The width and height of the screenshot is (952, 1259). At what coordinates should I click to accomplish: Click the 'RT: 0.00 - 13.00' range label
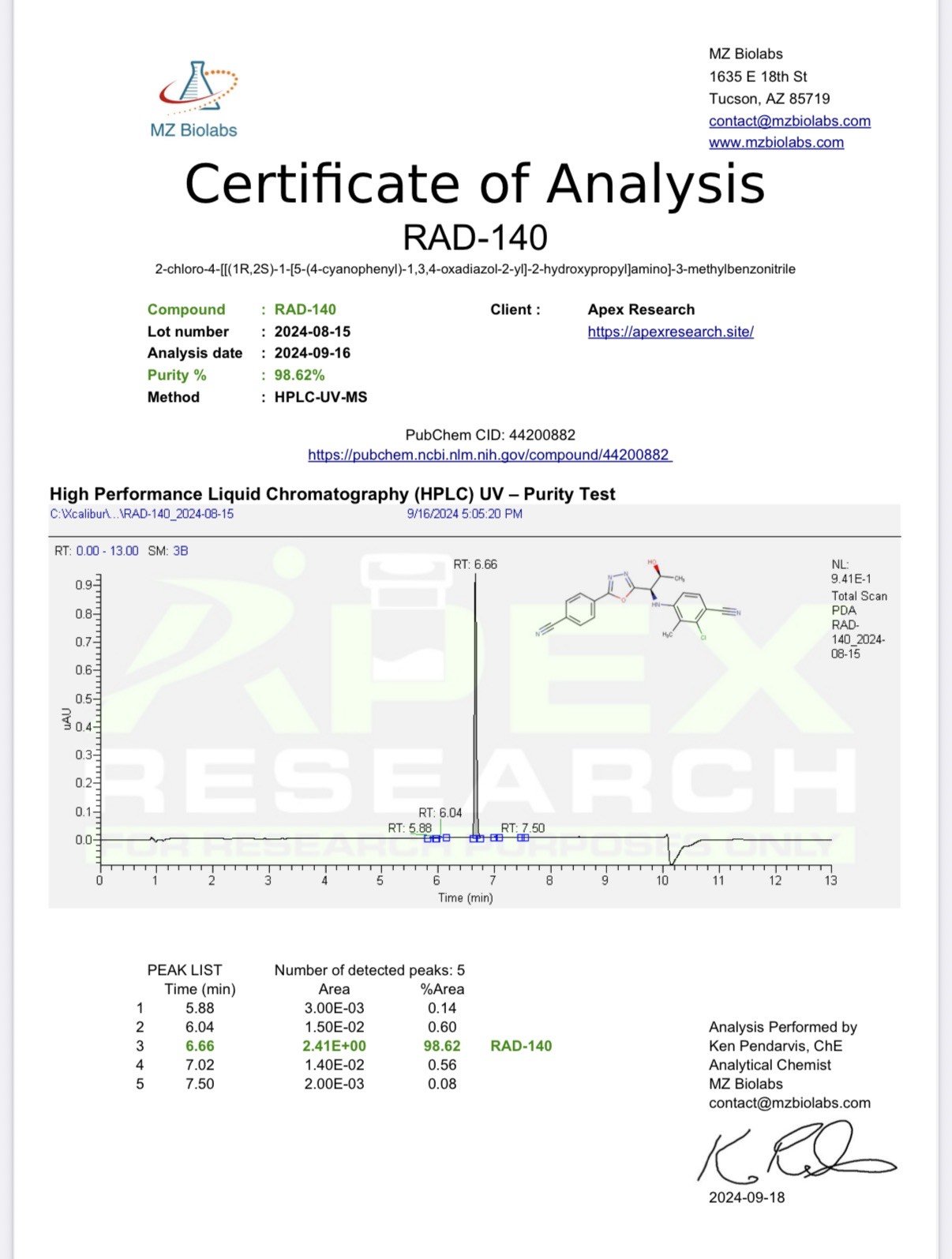96,551
